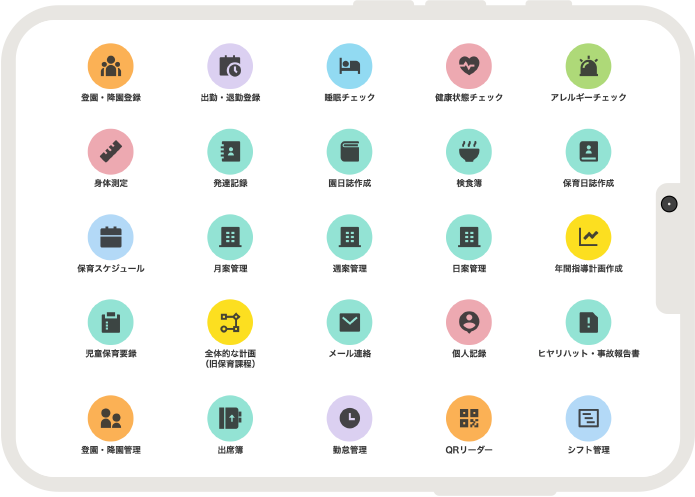Click the 年間指導計画作成 chart icon

pyautogui.click(x=588, y=237)
